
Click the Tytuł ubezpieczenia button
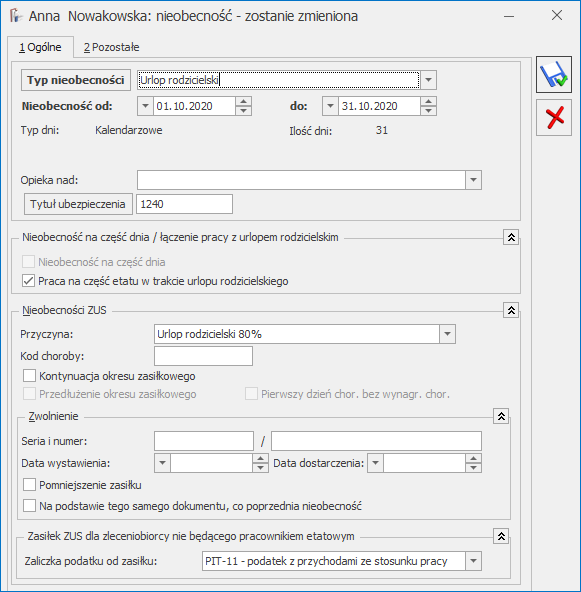click(x=78, y=204)
